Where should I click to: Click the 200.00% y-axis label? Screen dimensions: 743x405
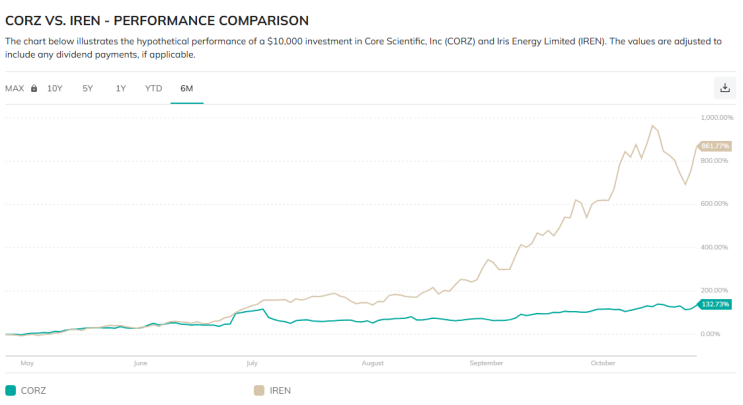(714, 290)
